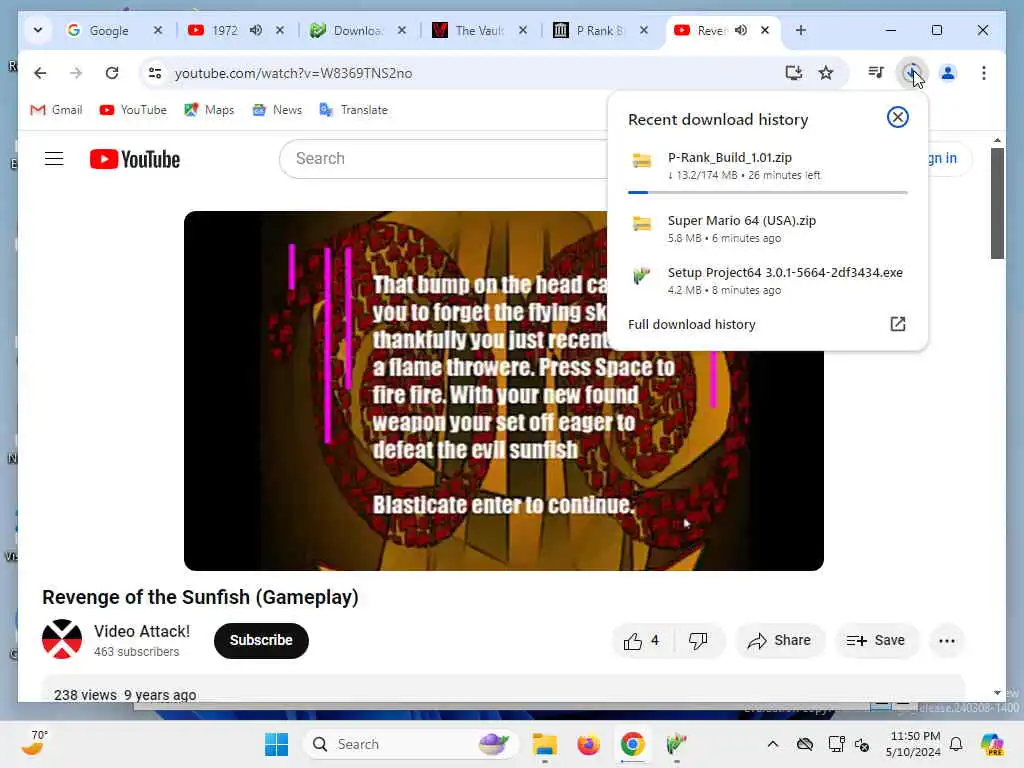
Task: Open Firefox from taskbar
Action: click(x=588, y=744)
